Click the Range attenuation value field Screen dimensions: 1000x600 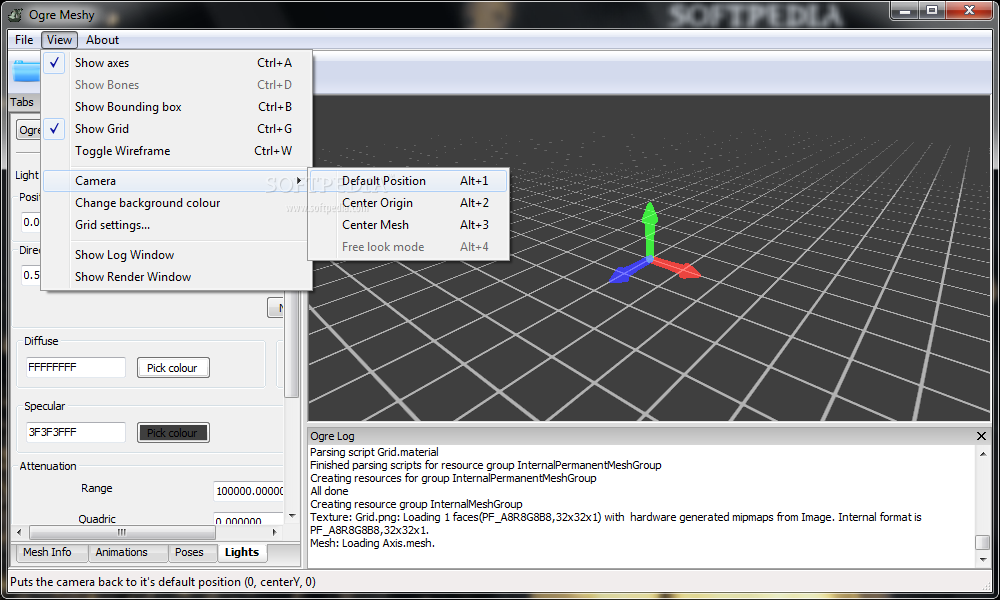[x=248, y=491]
